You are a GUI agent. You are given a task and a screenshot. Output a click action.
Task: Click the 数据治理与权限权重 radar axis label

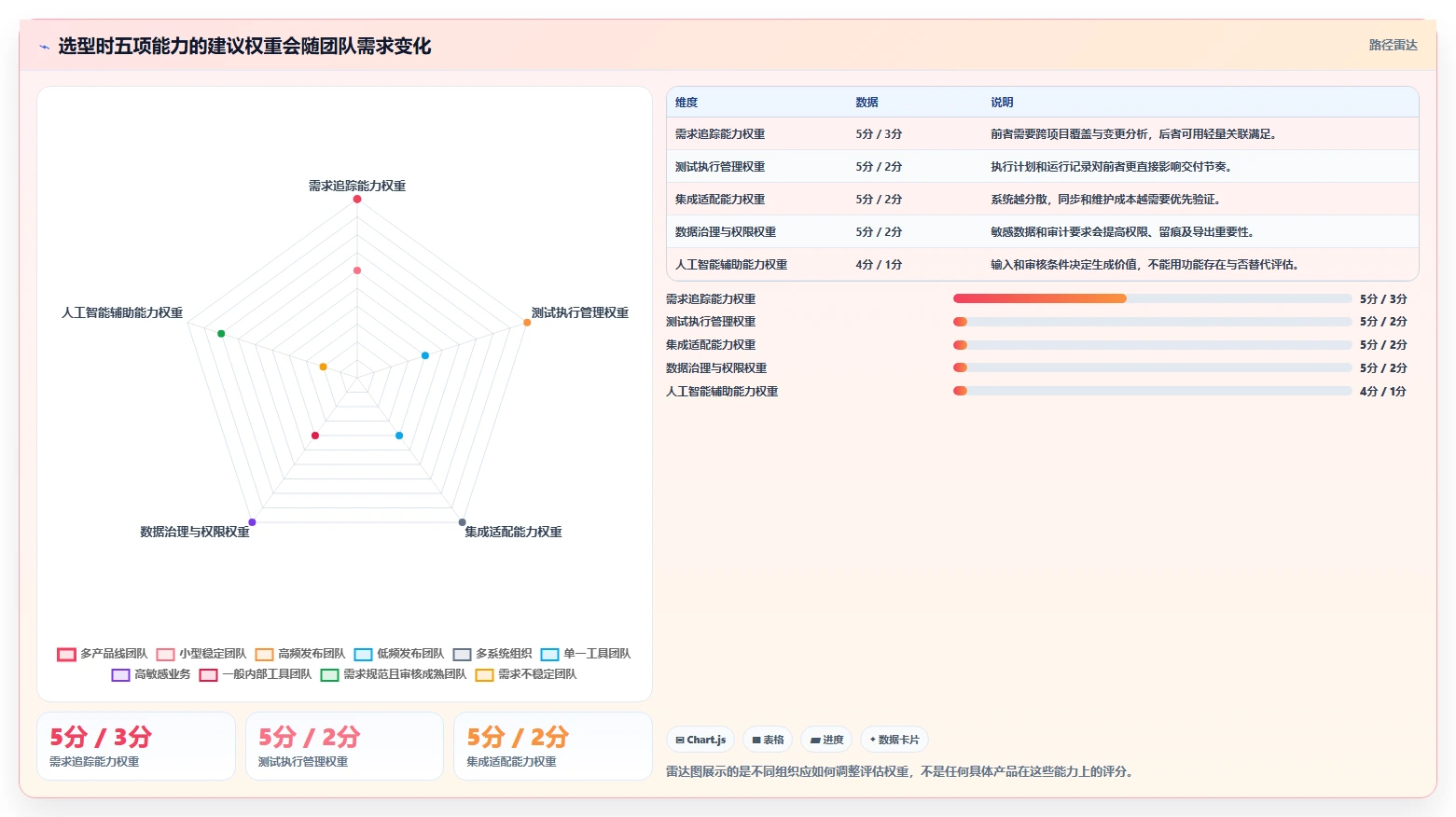(195, 533)
